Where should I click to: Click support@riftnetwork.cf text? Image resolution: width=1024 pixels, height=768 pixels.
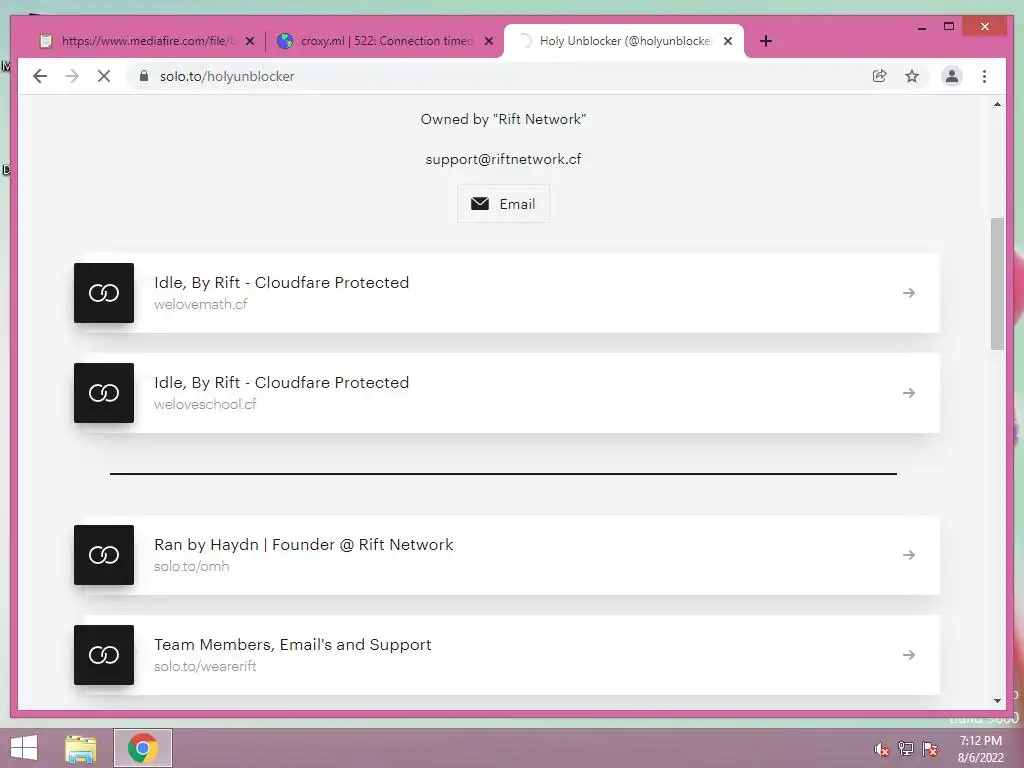503,159
